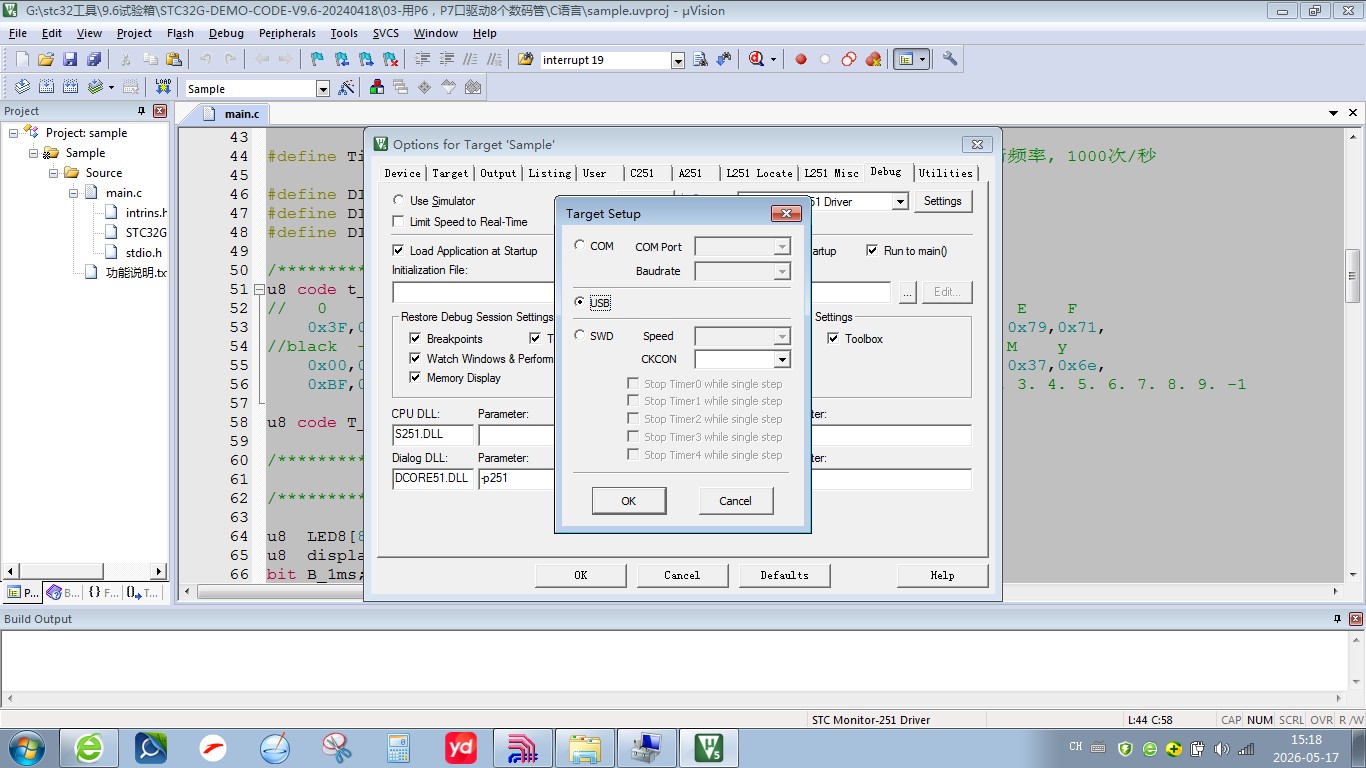
Task: Open Options for Target magic wand icon
Action: pyautogui.click(x=346, y=88)
